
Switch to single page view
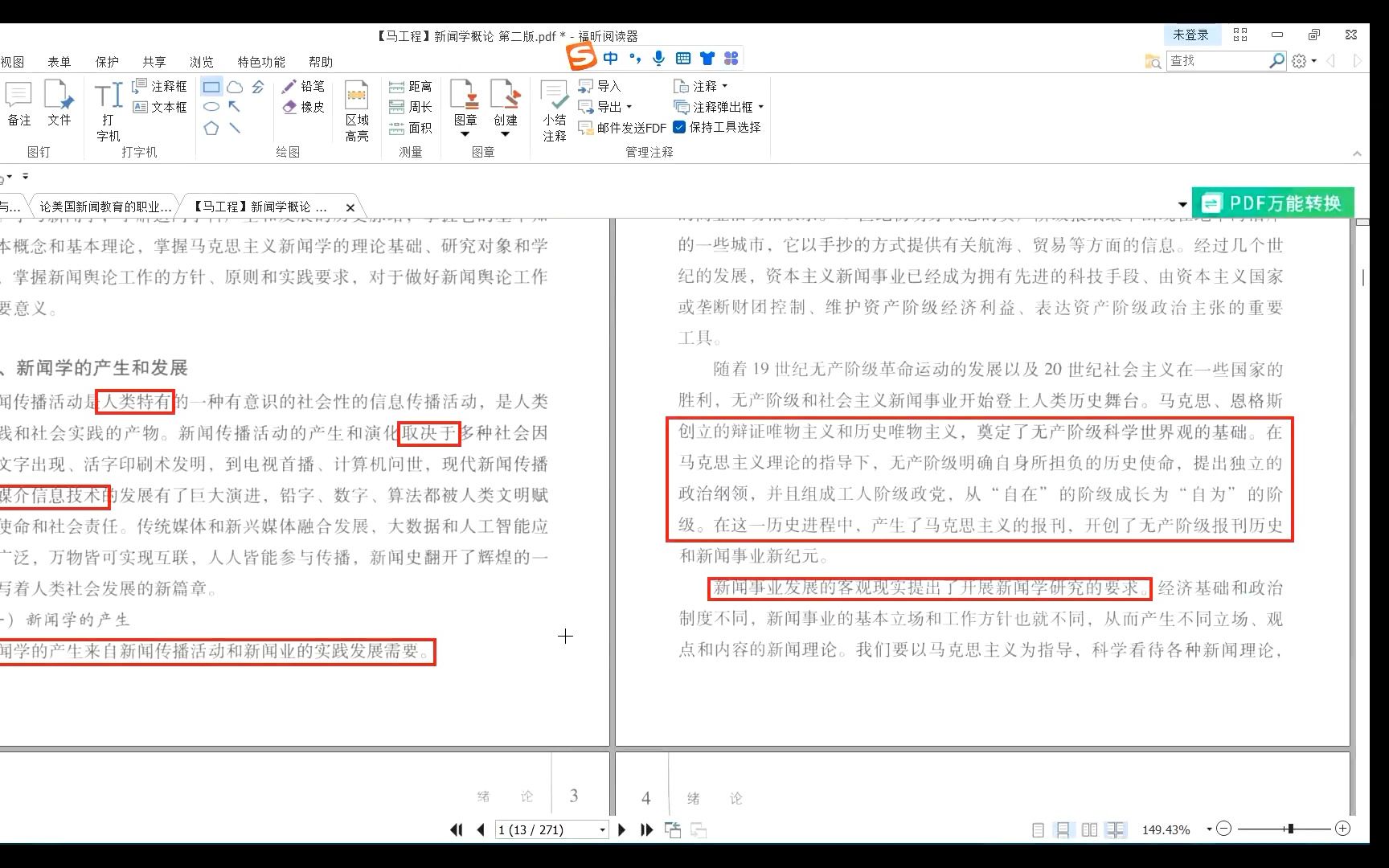[1038, 830]
